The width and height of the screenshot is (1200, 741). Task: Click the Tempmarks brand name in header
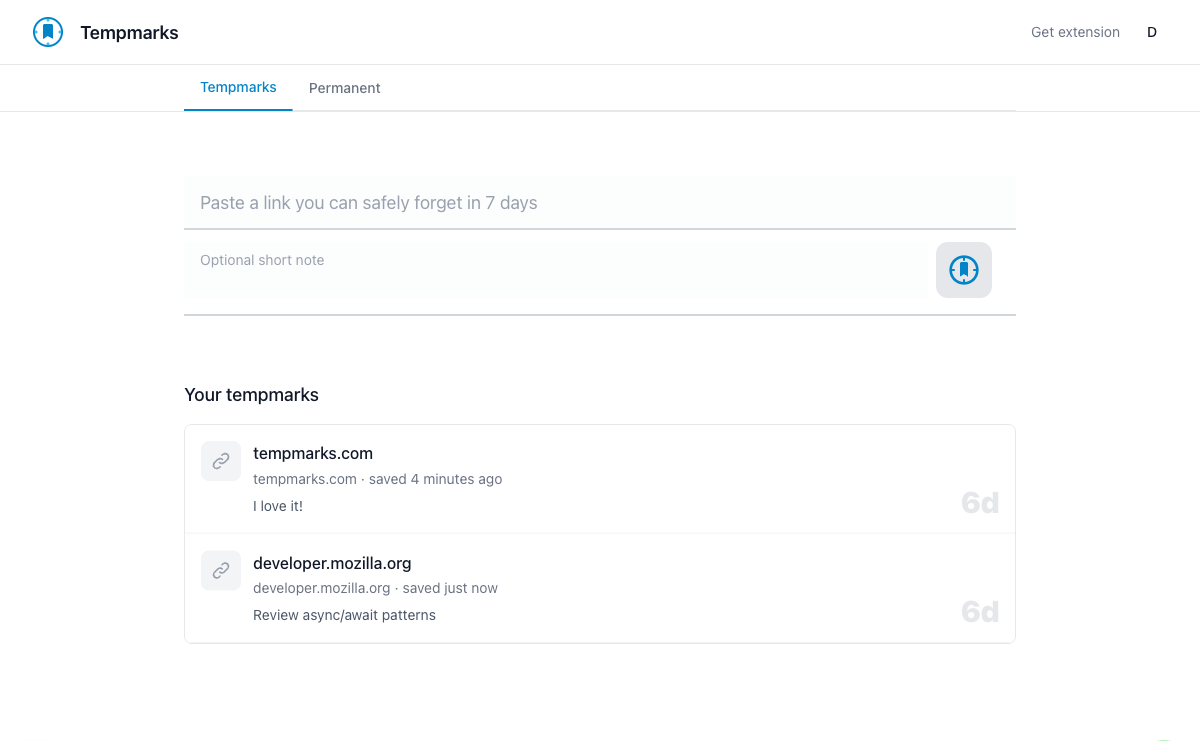click(x=129, y=33)
